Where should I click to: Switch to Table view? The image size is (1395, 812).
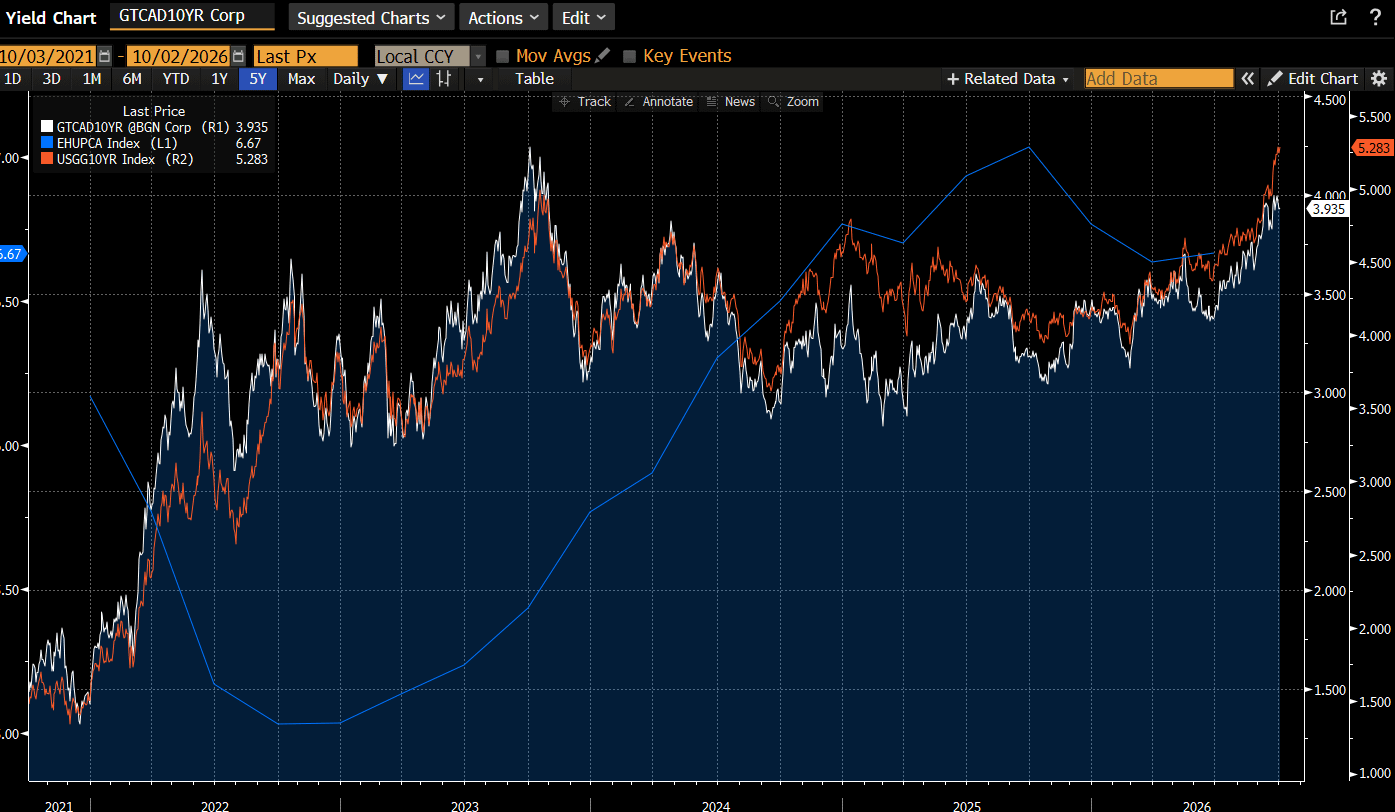pos(534,79)
